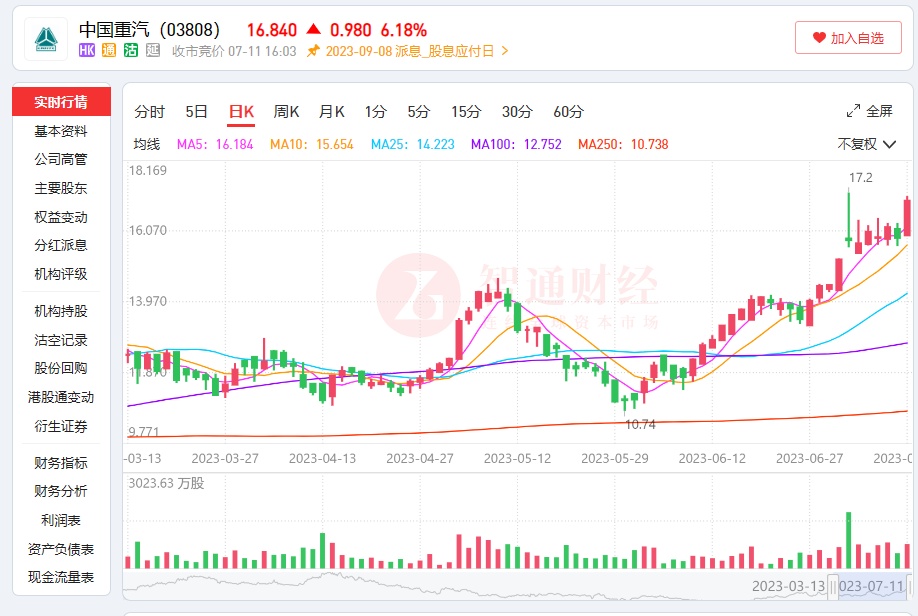Screen dimensions: 918x616
Task: Click the heart icon in 加入自选 button
Action: coord(819,38)
